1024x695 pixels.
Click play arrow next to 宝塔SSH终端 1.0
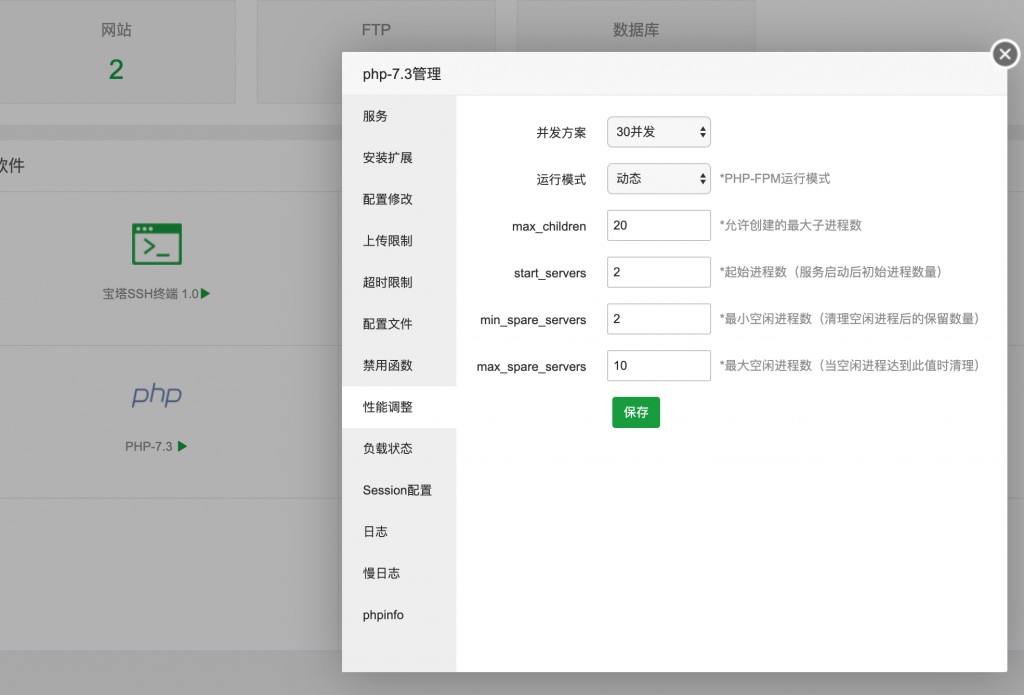pyautogui.click(x=206, y=294)
